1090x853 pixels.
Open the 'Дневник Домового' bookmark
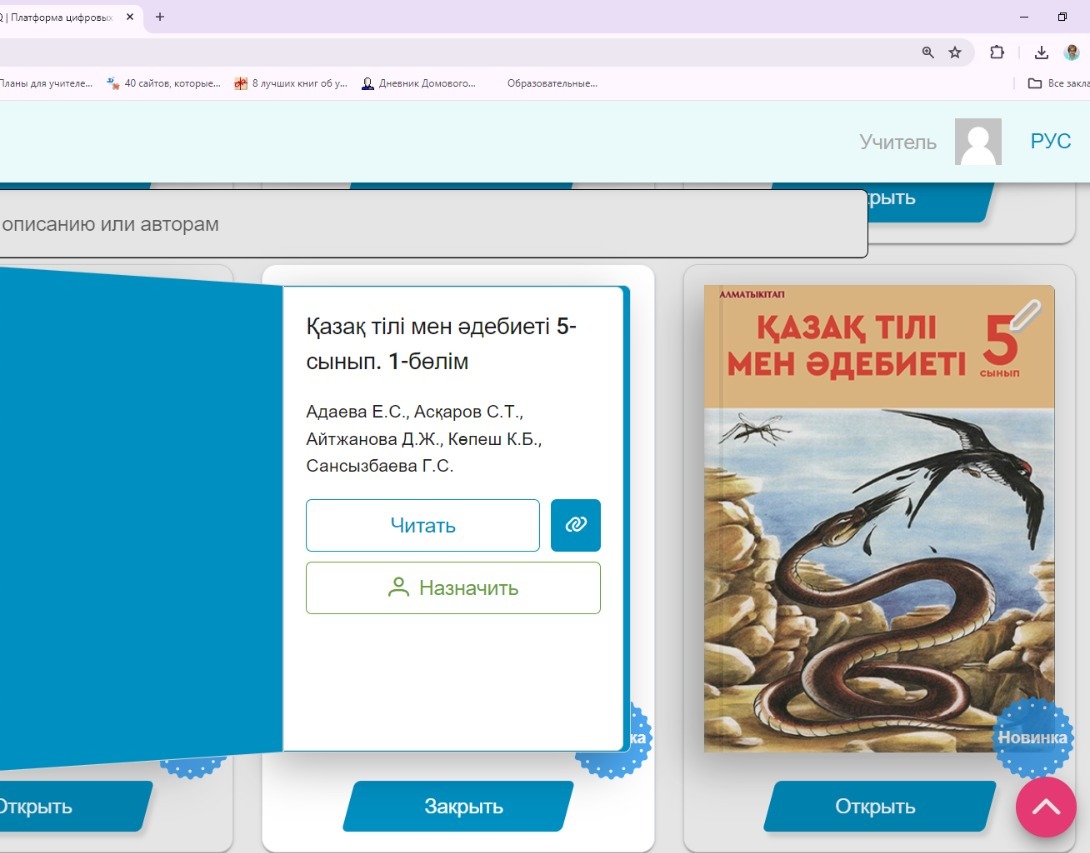coord(418,83)
